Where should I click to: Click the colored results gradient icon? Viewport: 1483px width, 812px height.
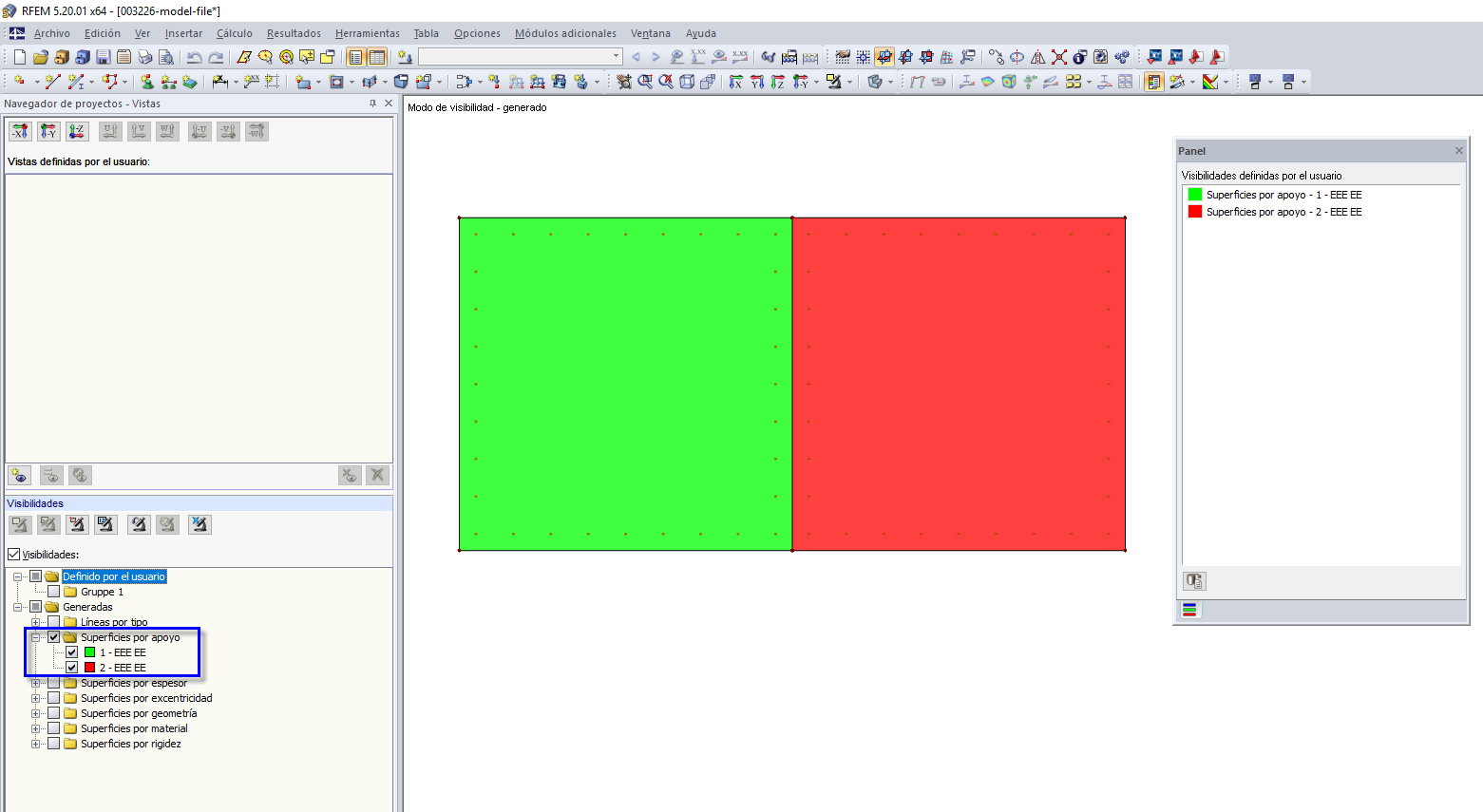(1210, 82)
